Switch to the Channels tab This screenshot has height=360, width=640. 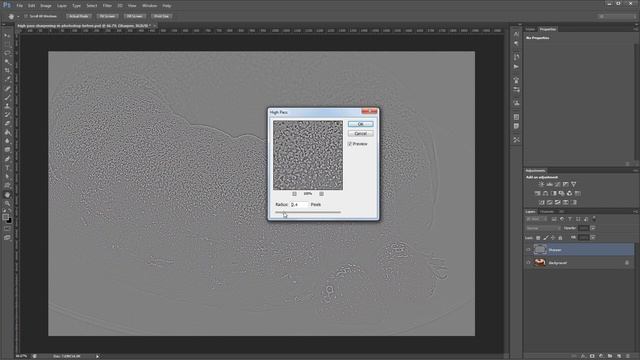pyautogui.click(x=547, y=211)
